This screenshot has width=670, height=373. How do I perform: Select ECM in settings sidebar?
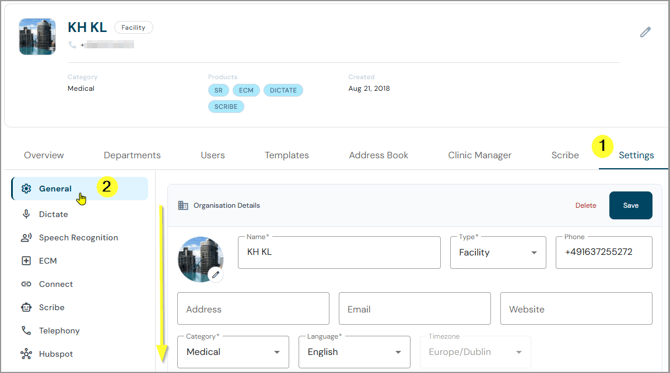(48, 261)
